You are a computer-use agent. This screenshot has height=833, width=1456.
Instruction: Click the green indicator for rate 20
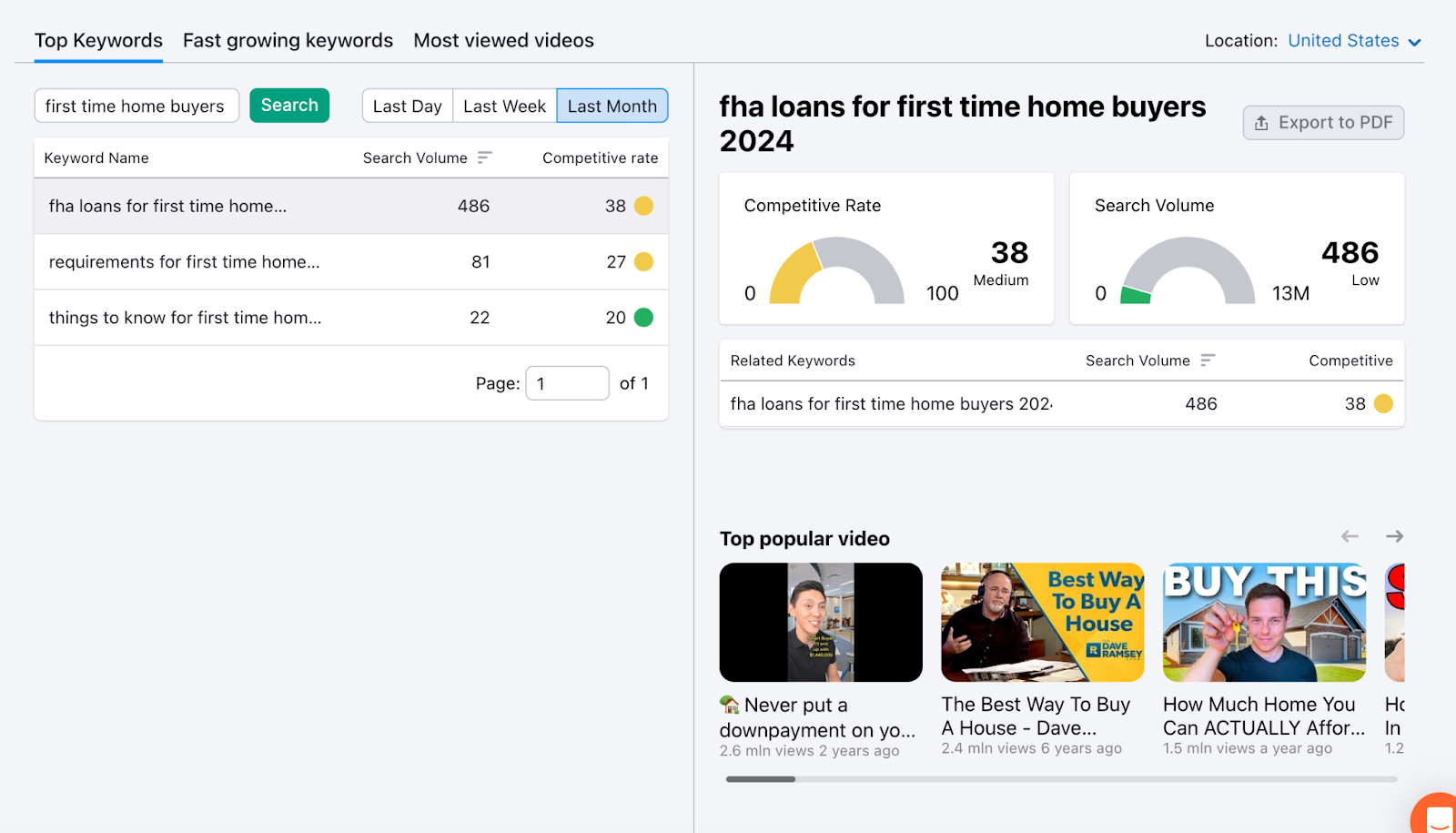pos(643,318)
